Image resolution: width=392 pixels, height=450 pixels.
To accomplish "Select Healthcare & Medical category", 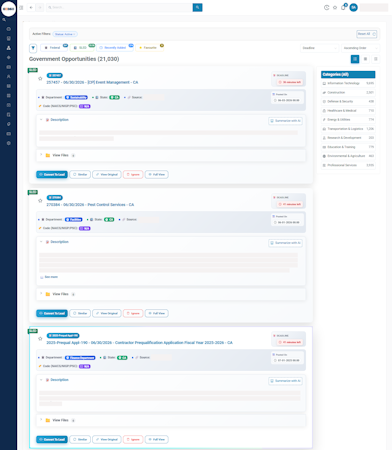I will 348,111.
